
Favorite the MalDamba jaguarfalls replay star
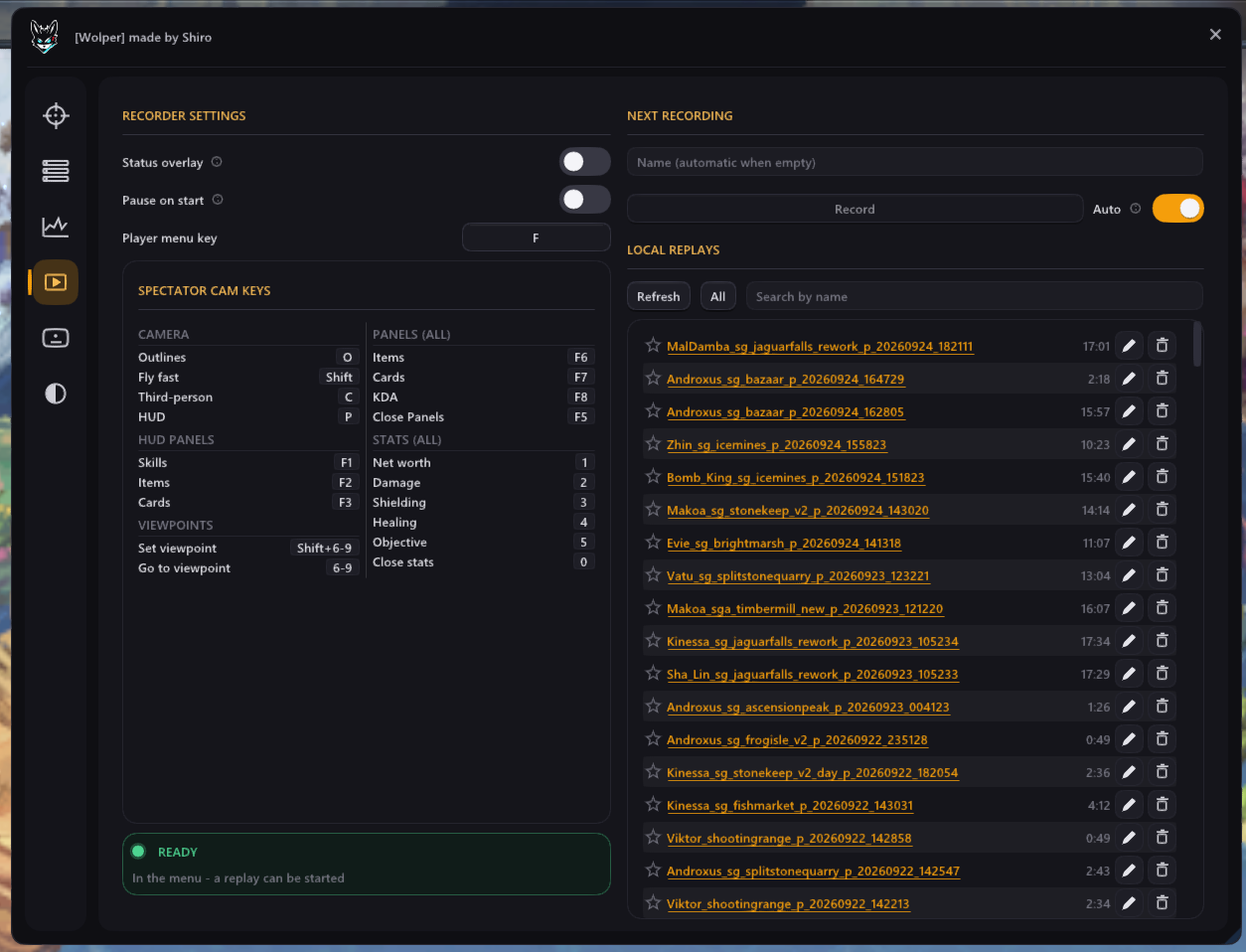[653, 345]
